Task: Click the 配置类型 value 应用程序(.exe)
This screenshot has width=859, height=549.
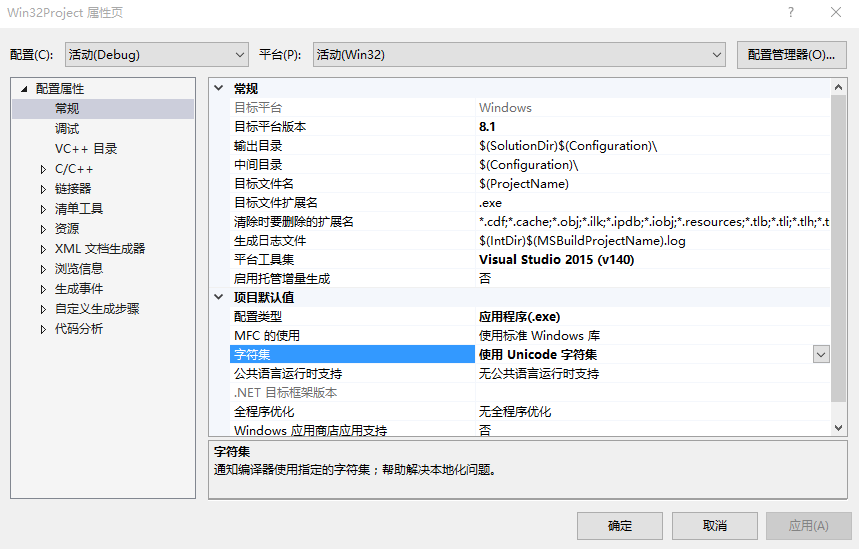Action: point(519,317)
